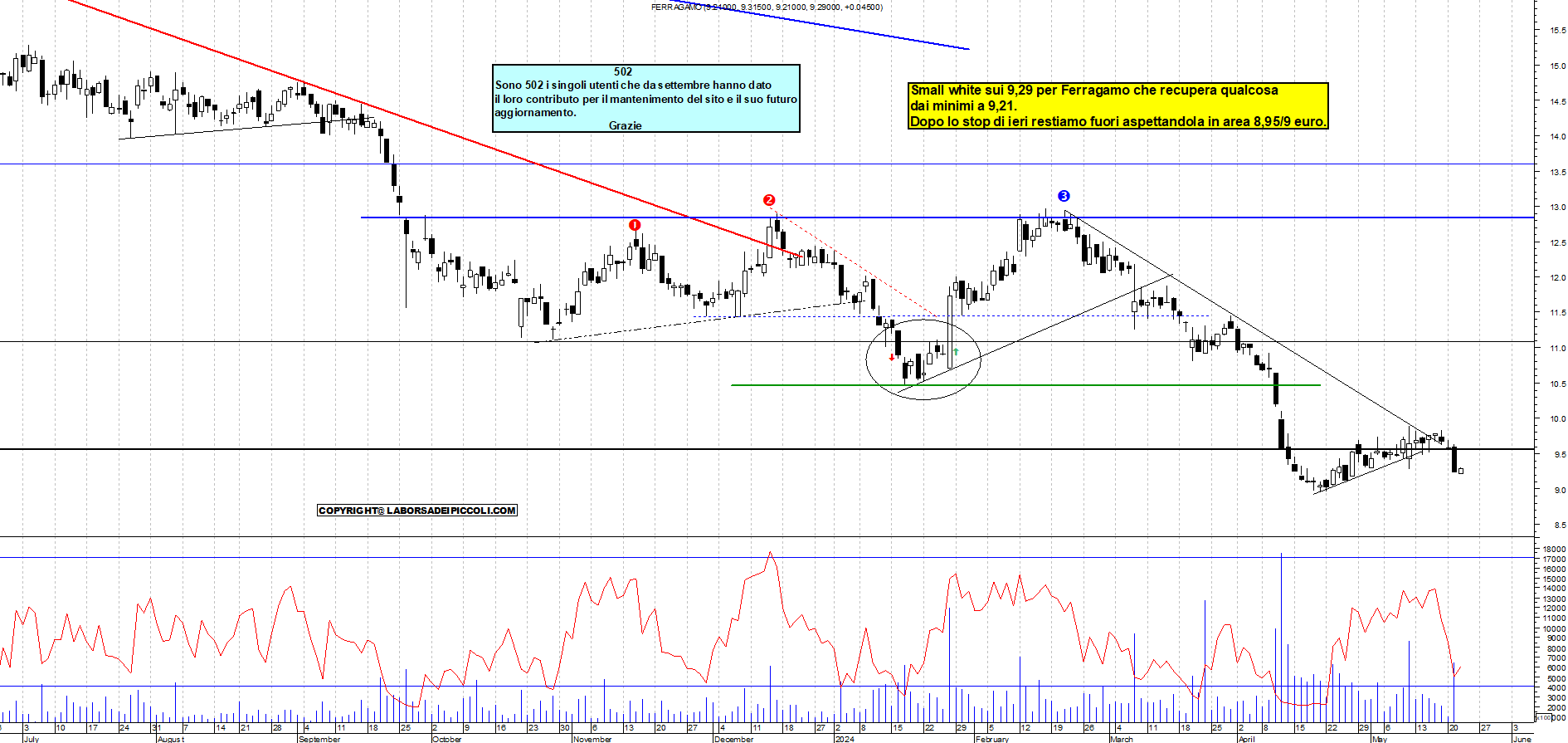
Task: Click the 13.0 price axis label
Action: 1557,208
